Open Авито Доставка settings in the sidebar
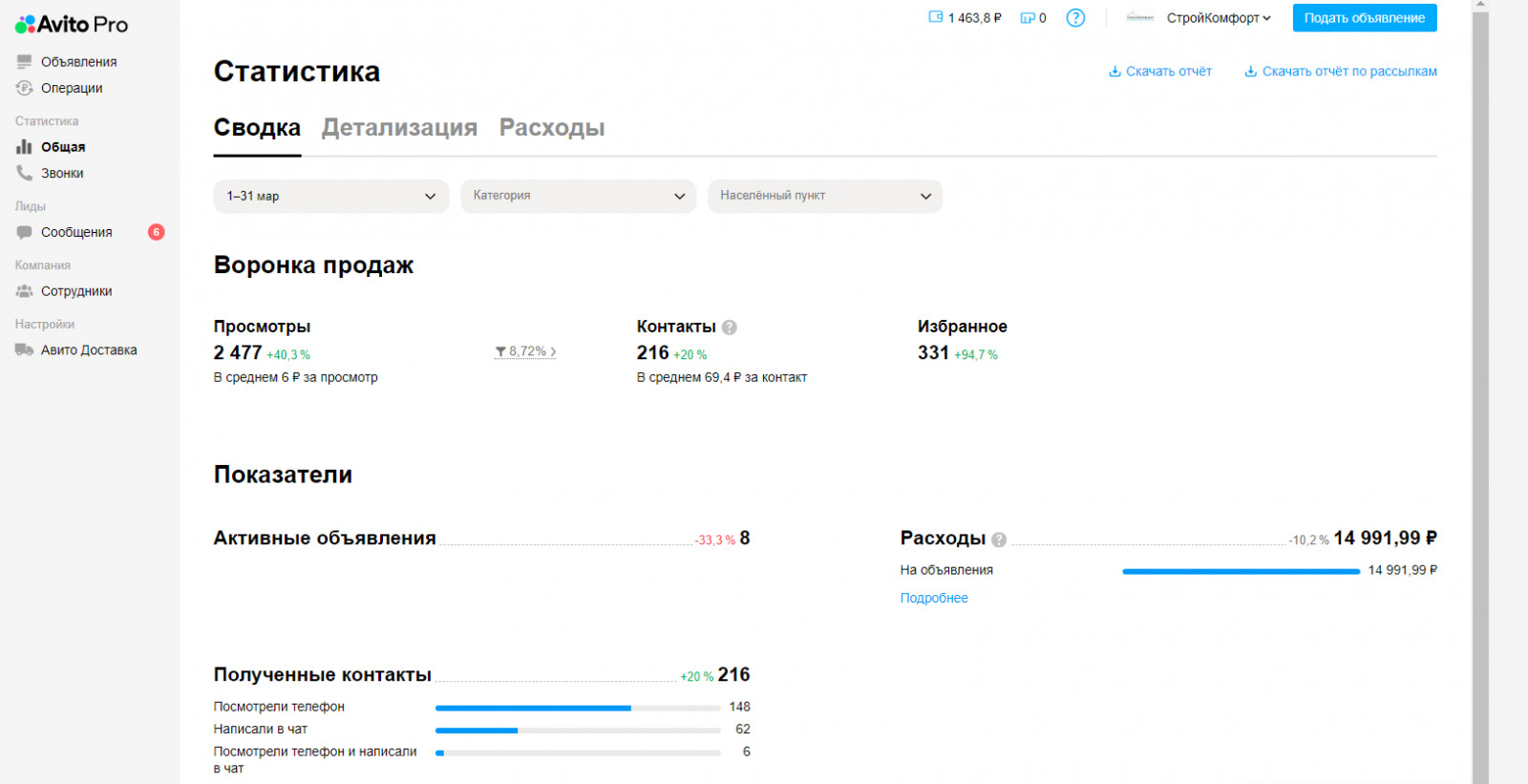 coord(89,350)
